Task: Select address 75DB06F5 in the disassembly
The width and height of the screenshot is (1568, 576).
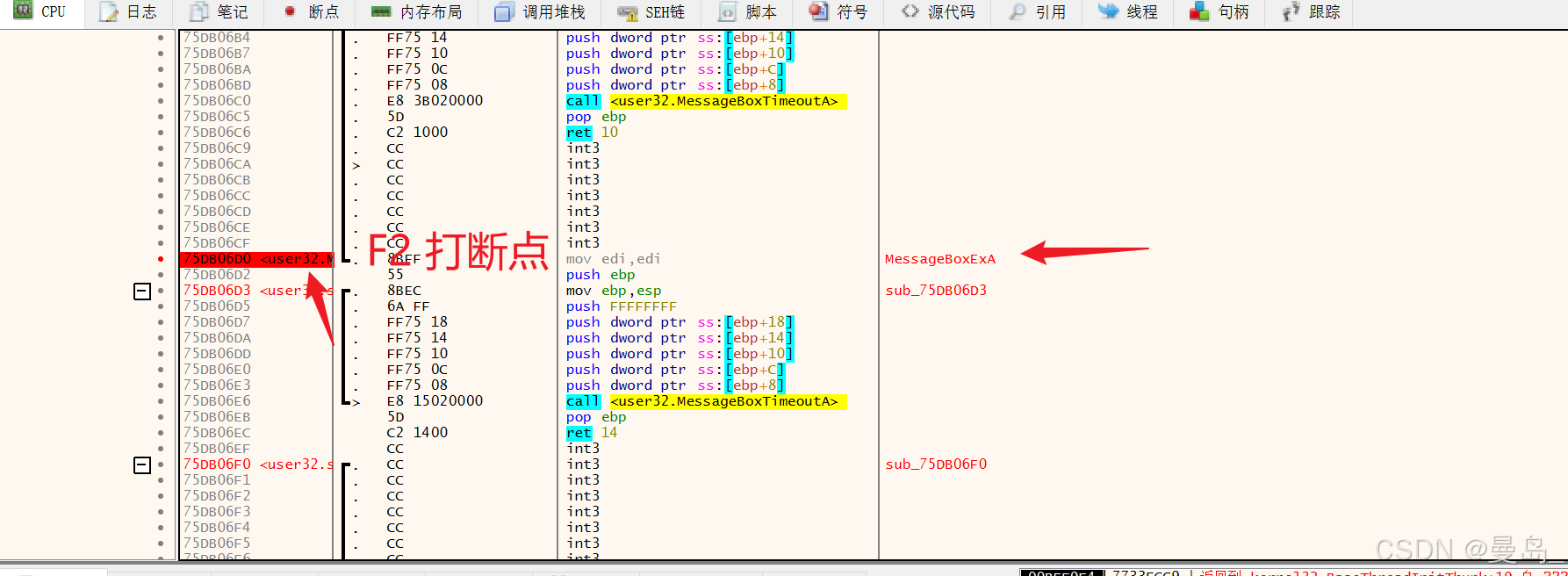Action: pyautogui.click(x=217, y=544)
